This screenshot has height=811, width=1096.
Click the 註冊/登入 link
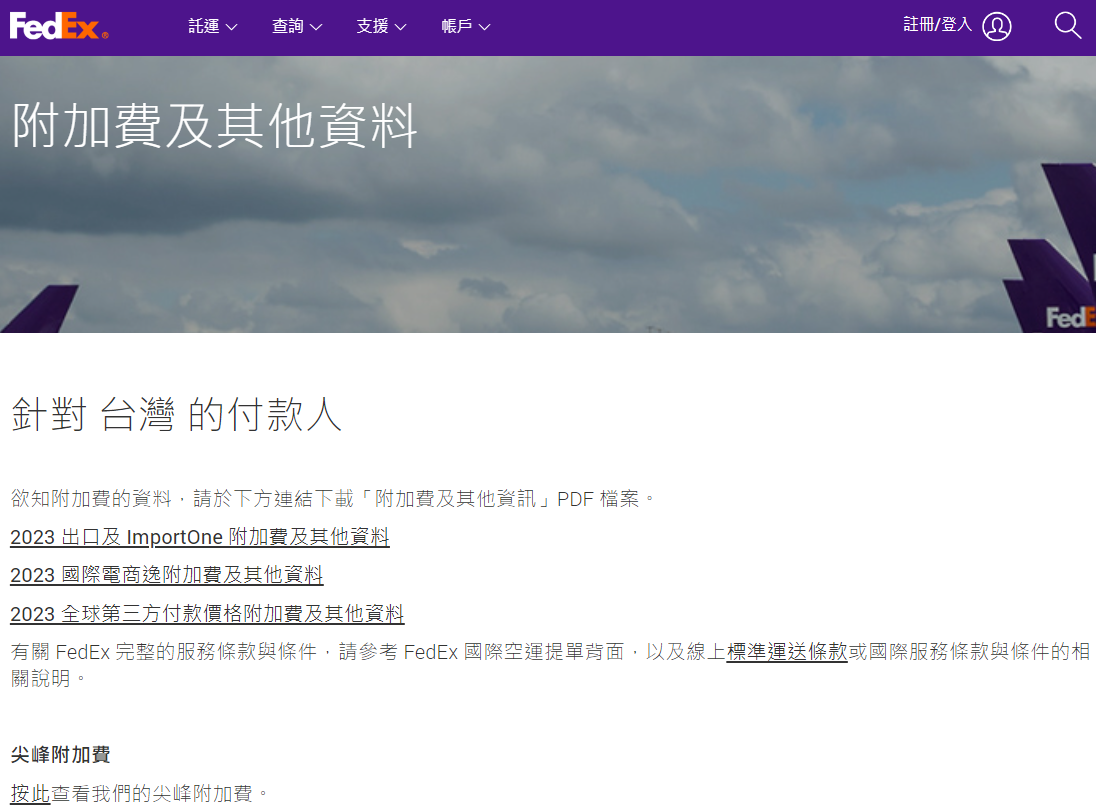[935, 26]
